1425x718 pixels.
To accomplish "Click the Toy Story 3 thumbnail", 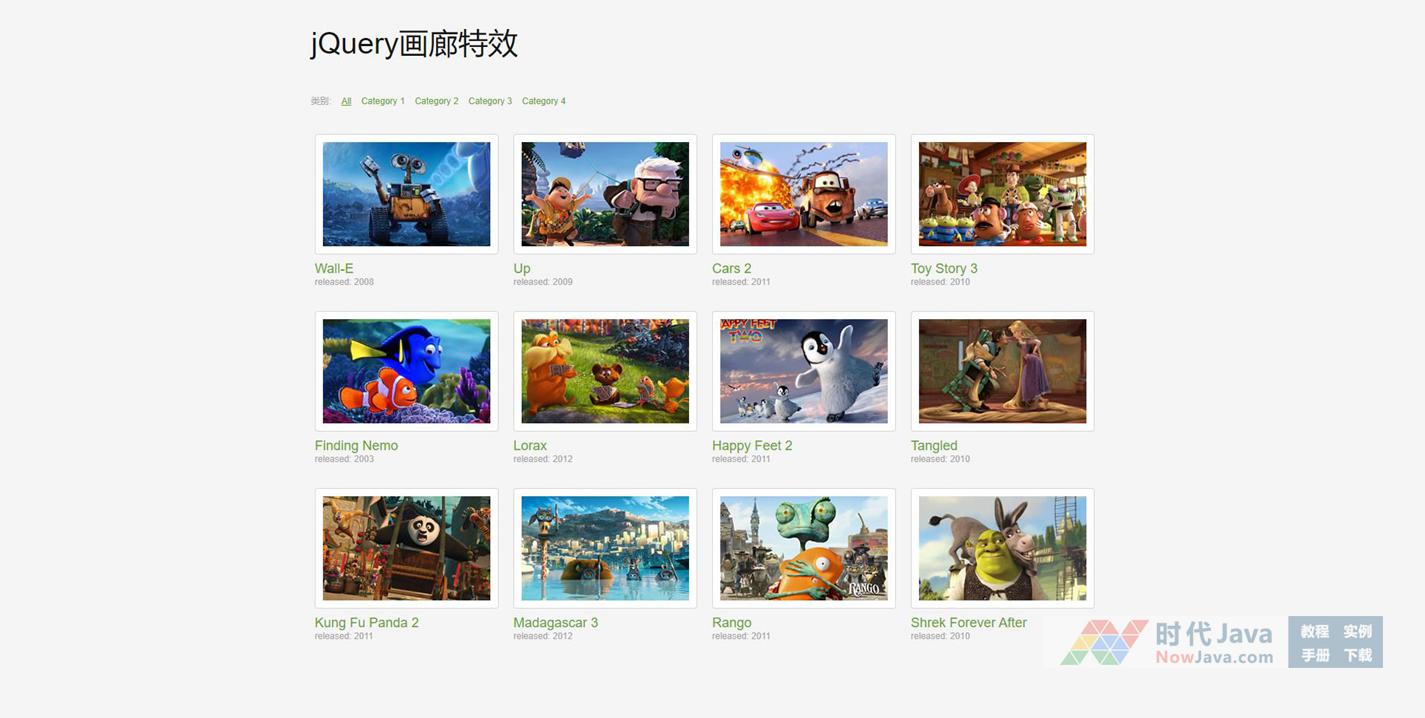I will (1002, 194).
